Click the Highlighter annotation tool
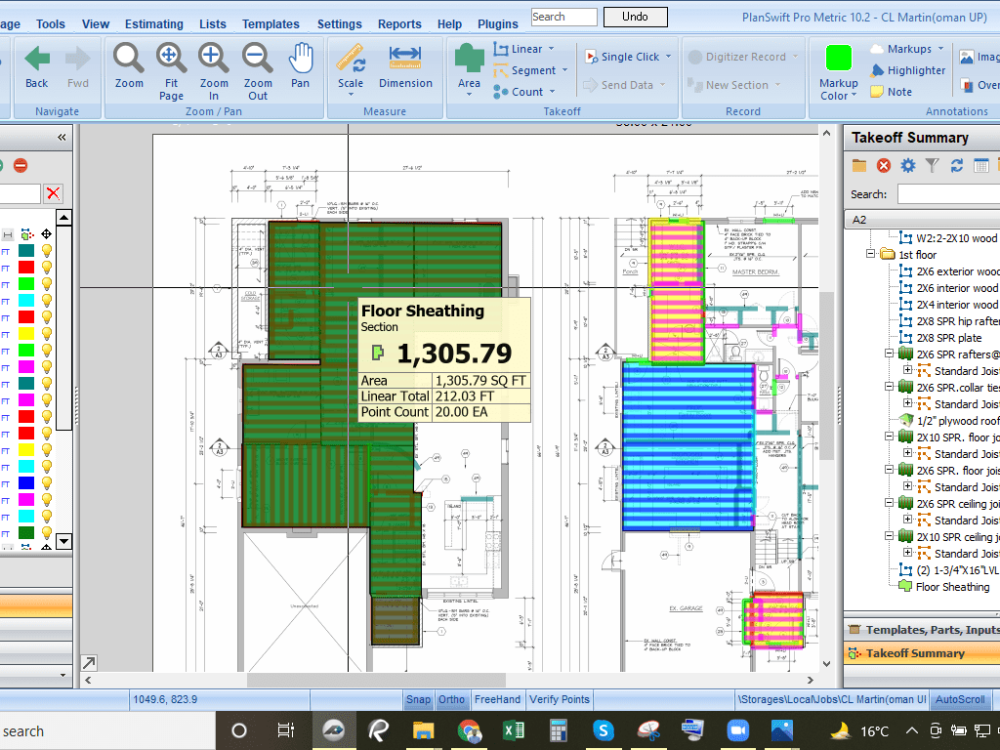 click(x=908, y=70)
